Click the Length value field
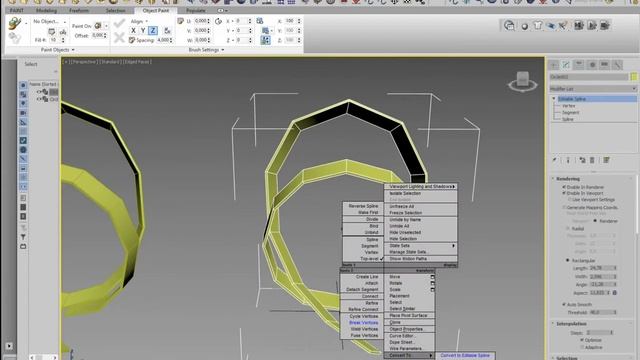Screen dimensions: 640x360 coord(602,268)
